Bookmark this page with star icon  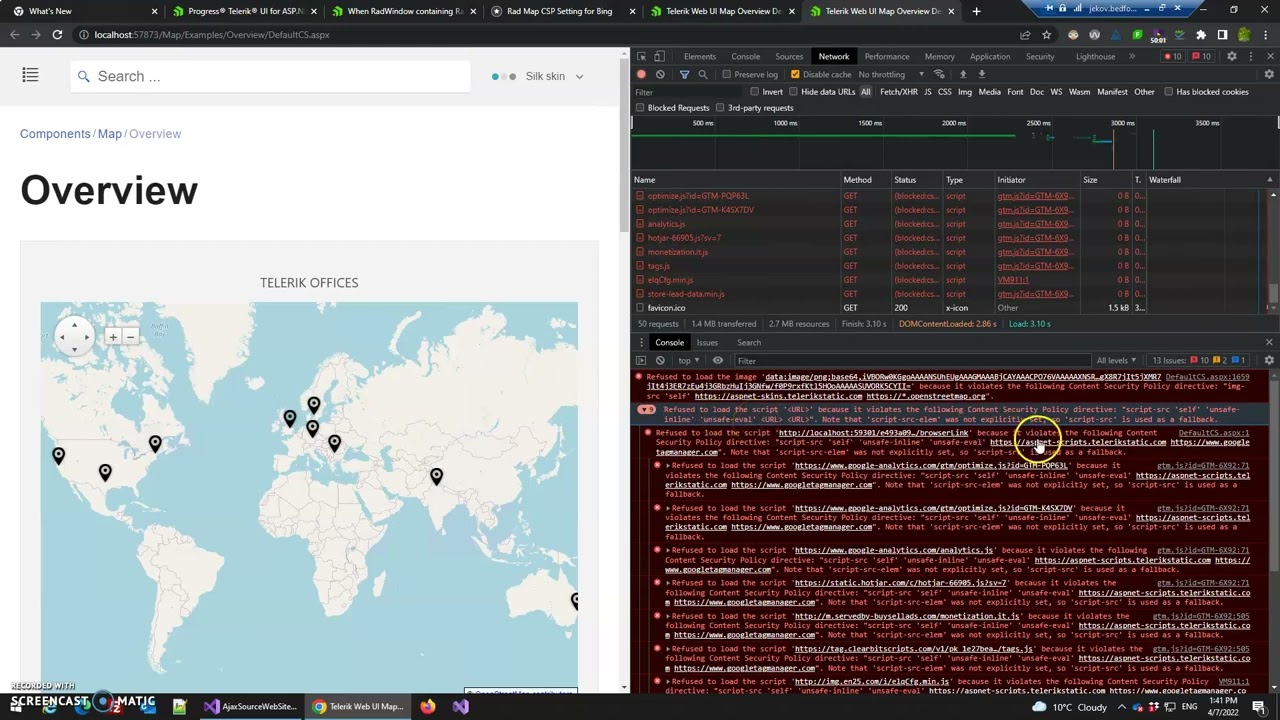click(x=1046, y=35)
